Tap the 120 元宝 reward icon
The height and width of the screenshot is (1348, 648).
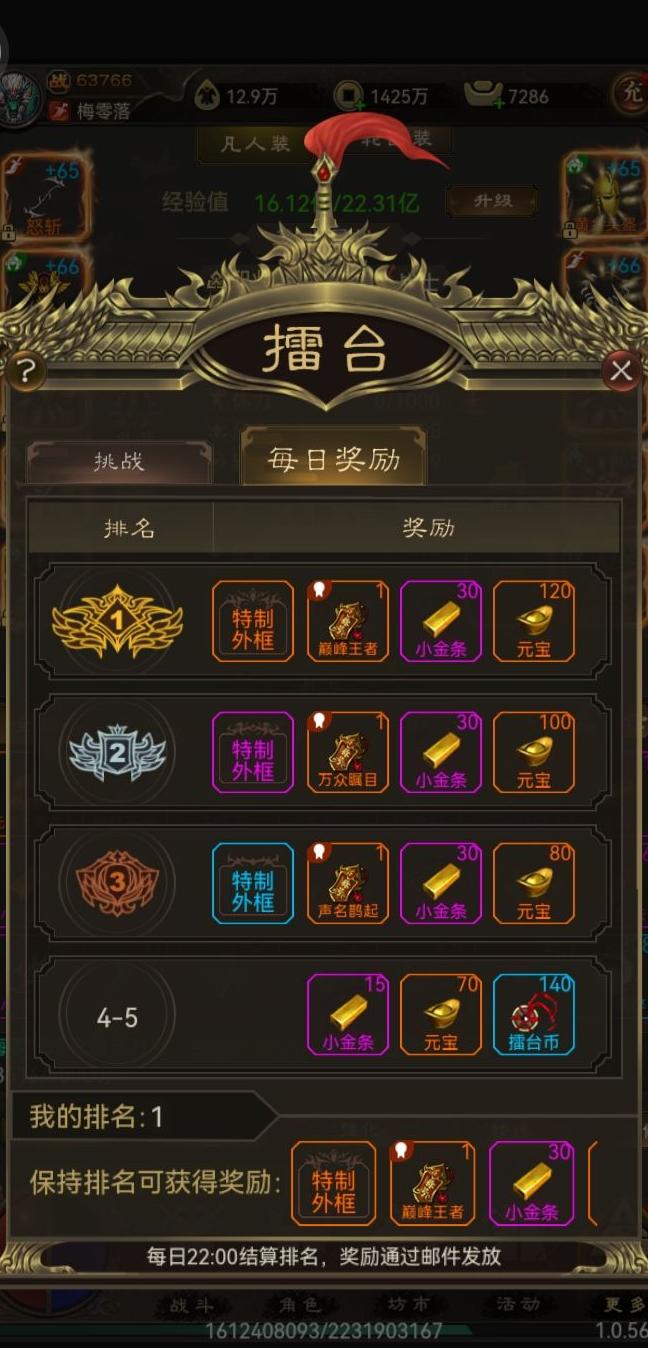534,621
